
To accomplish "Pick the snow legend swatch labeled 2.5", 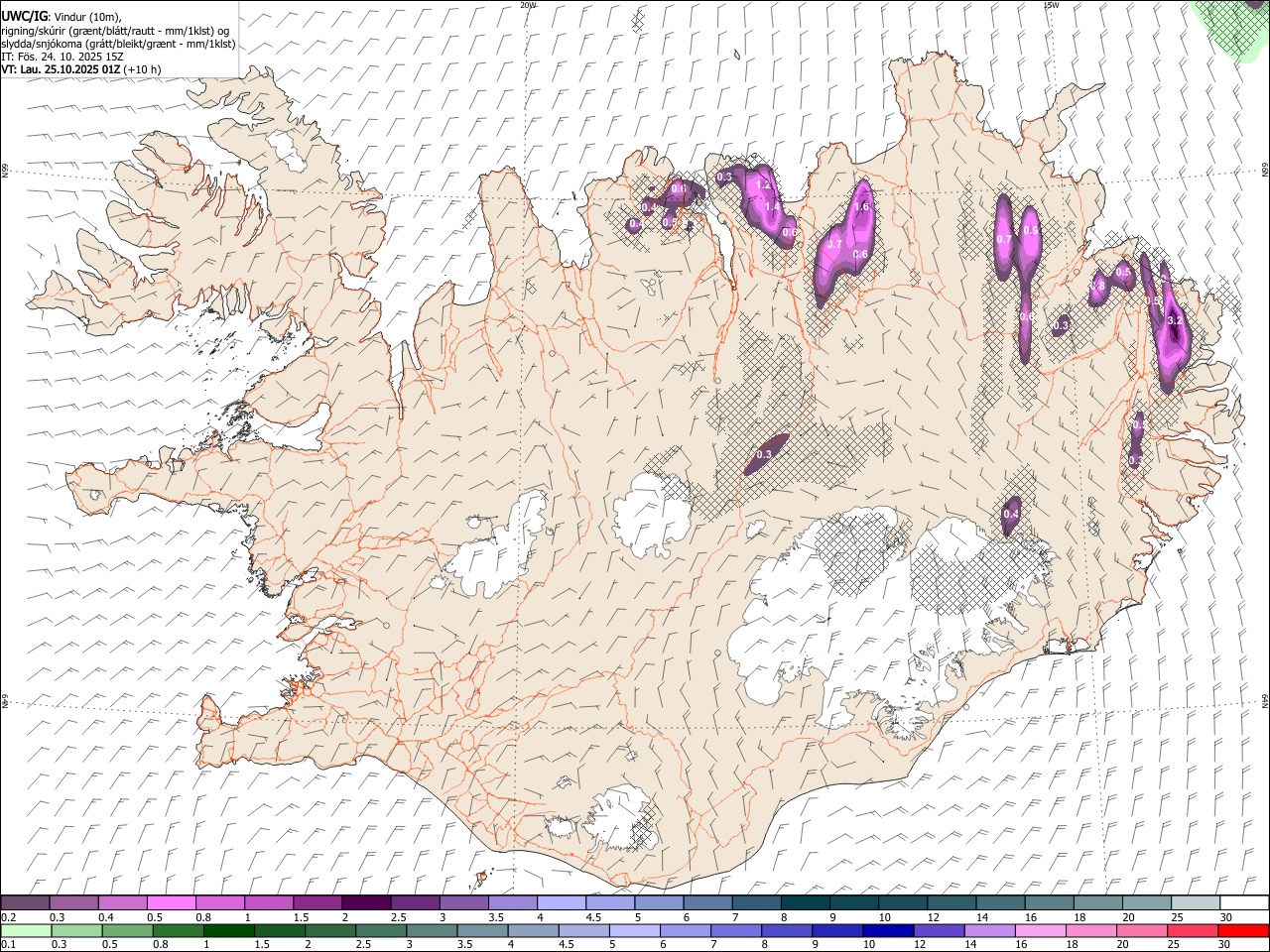I will (x=415, y=902).
